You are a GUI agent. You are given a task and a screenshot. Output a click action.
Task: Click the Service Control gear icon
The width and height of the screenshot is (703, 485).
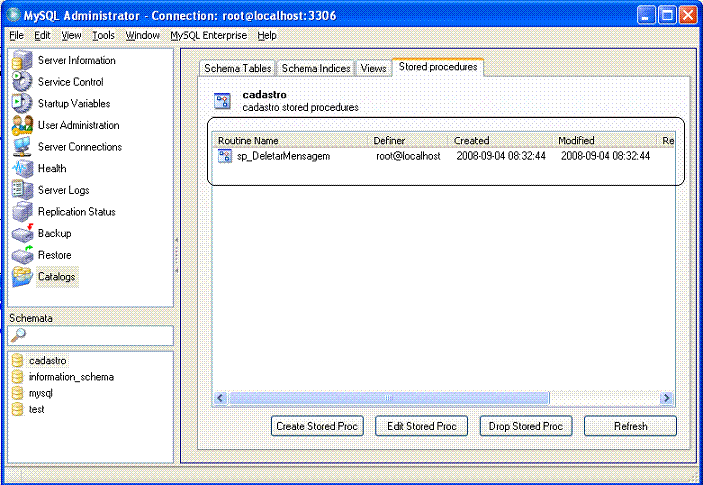[22, 82]
